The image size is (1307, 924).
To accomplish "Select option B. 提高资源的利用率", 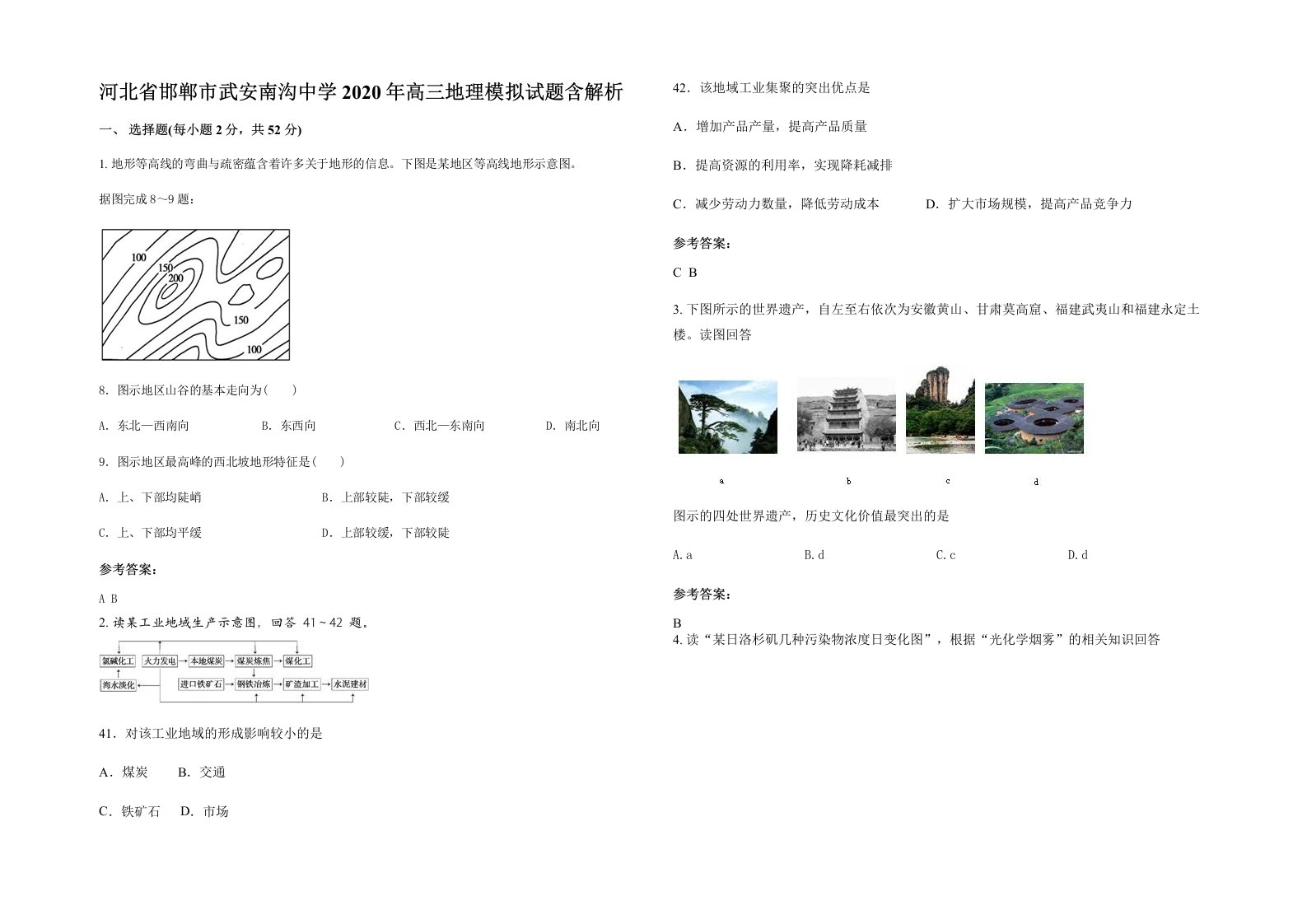I will (x=782, y=166).
